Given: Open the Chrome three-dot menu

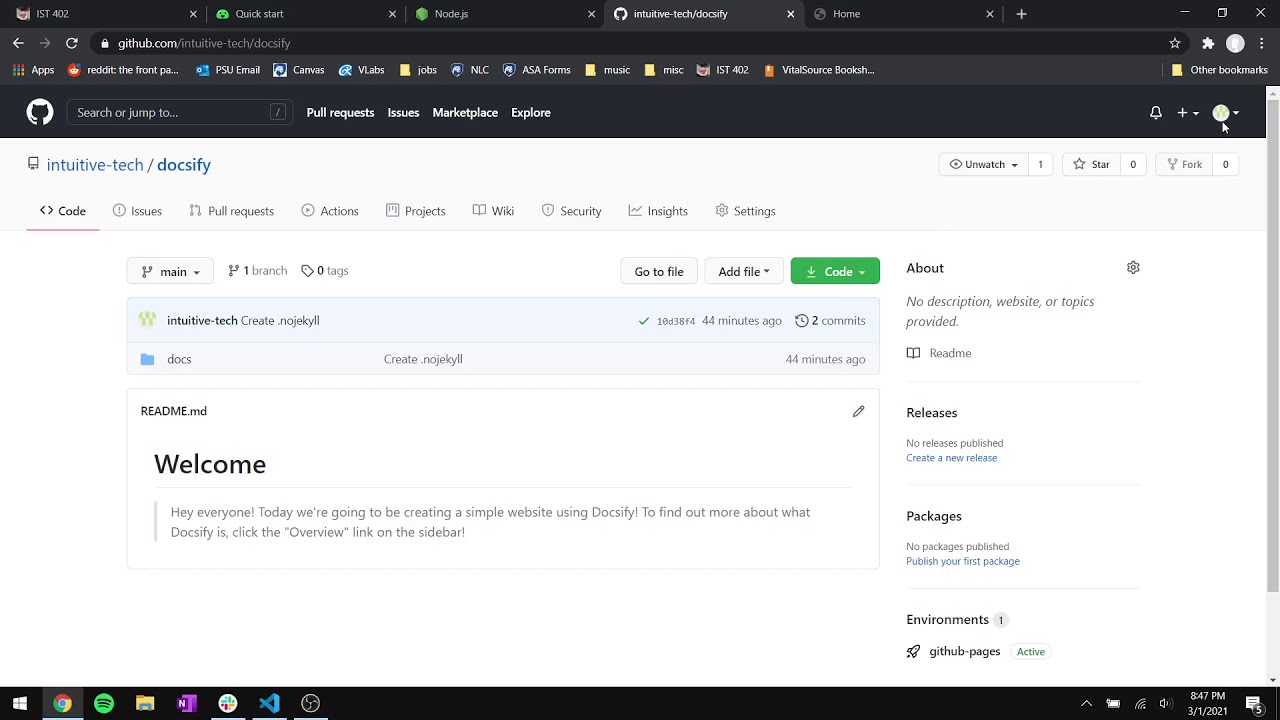Looking at the screenshot, I should (1262, 43).
